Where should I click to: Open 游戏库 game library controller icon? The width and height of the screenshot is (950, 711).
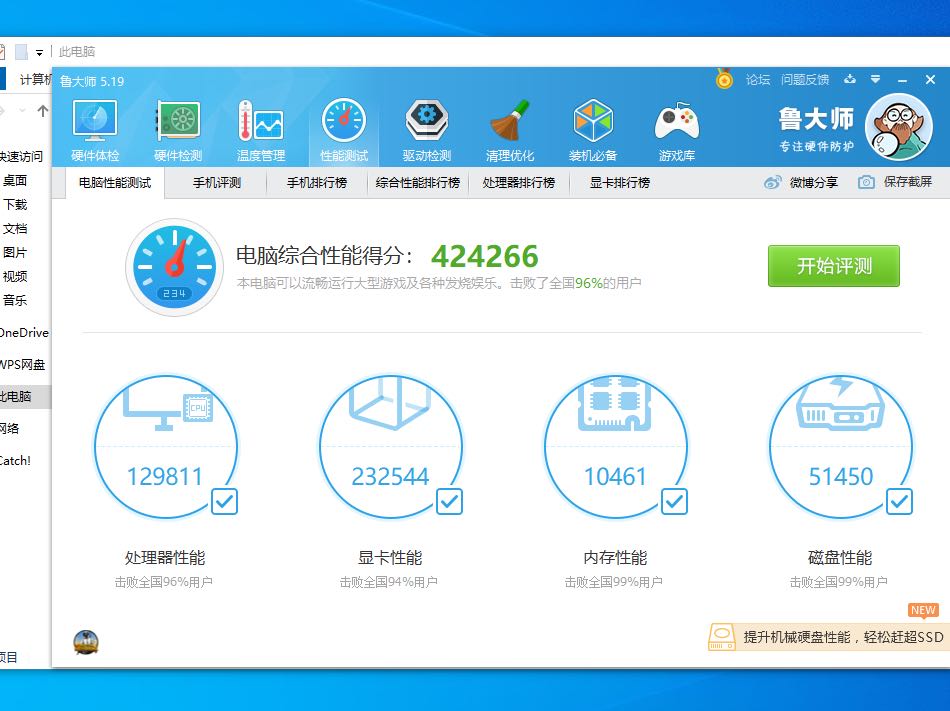click(677, 121)
